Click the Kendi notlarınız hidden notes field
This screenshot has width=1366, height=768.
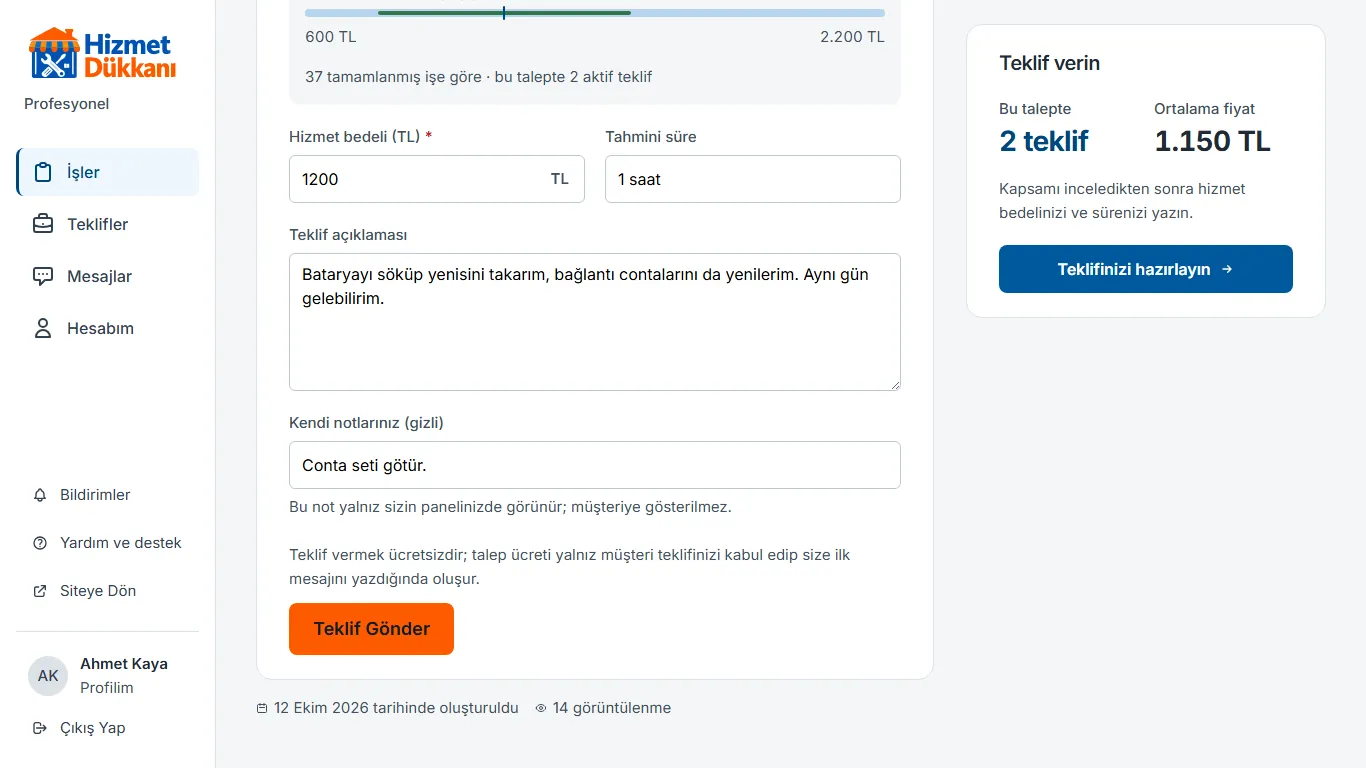point(595,465)
